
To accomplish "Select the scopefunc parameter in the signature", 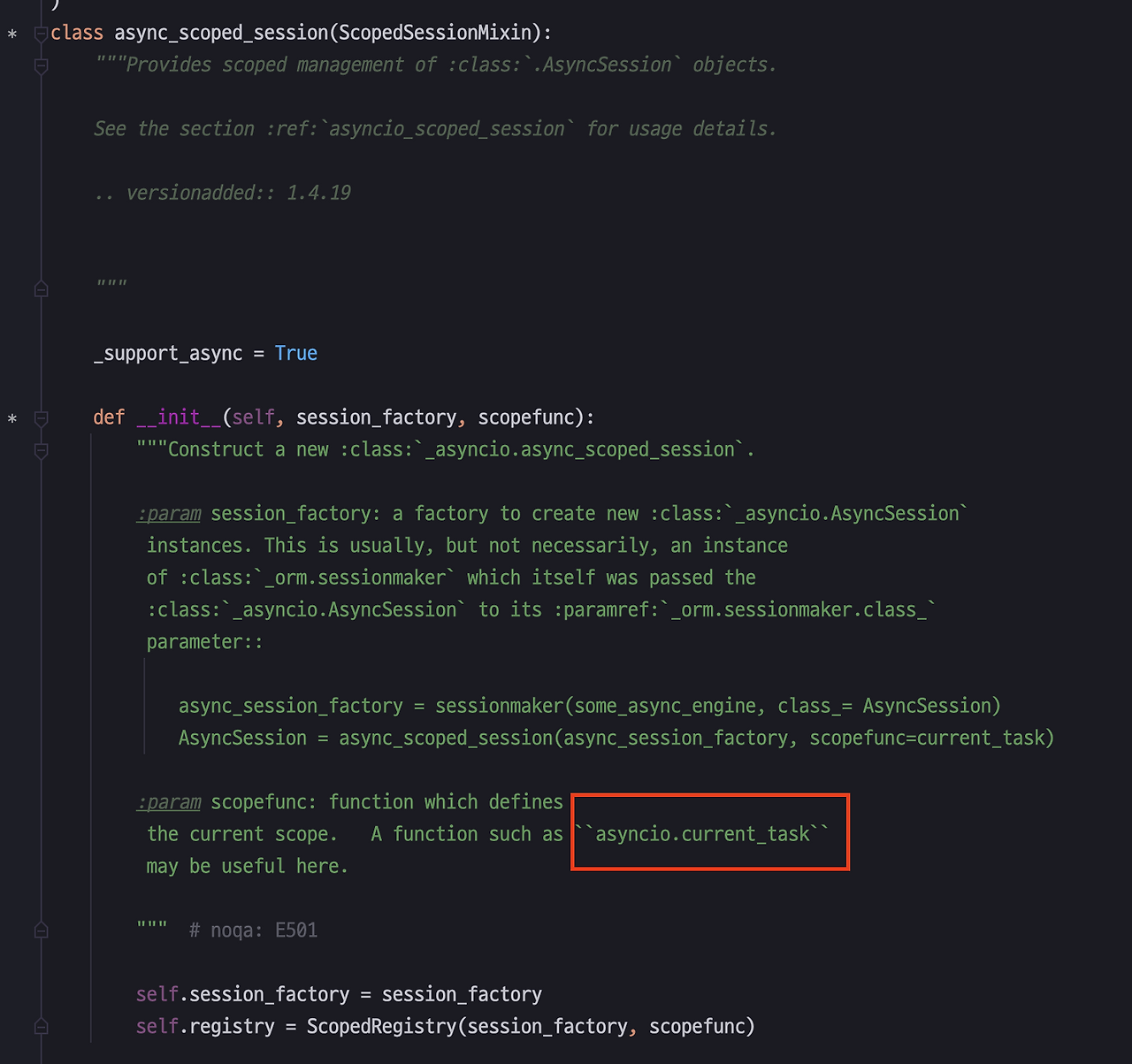I will (x=525, y=417).
